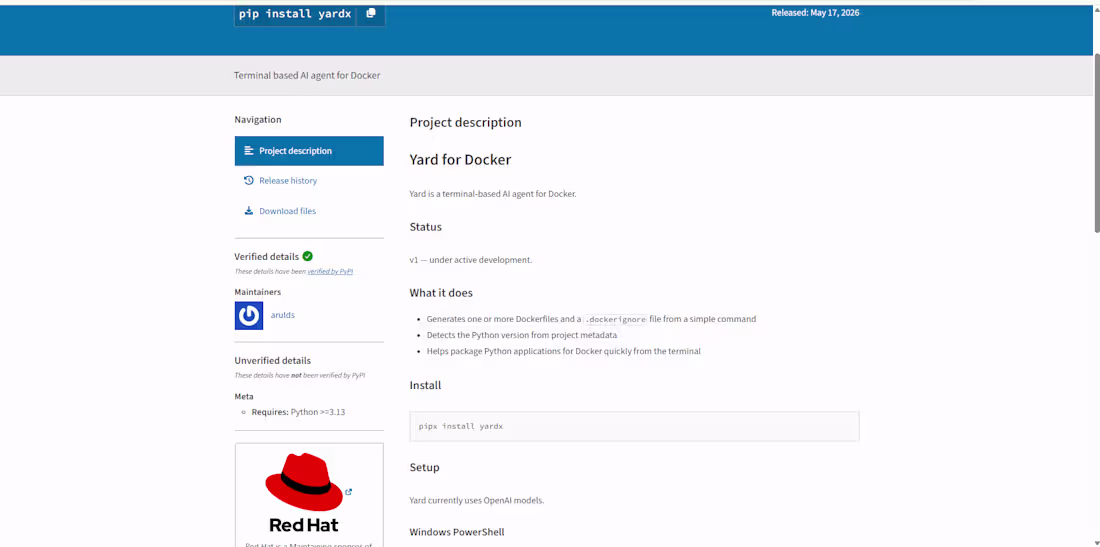
Task: Click 'Requires: Python >=3.13' meta entry
Action: click(x=298, y=412)
